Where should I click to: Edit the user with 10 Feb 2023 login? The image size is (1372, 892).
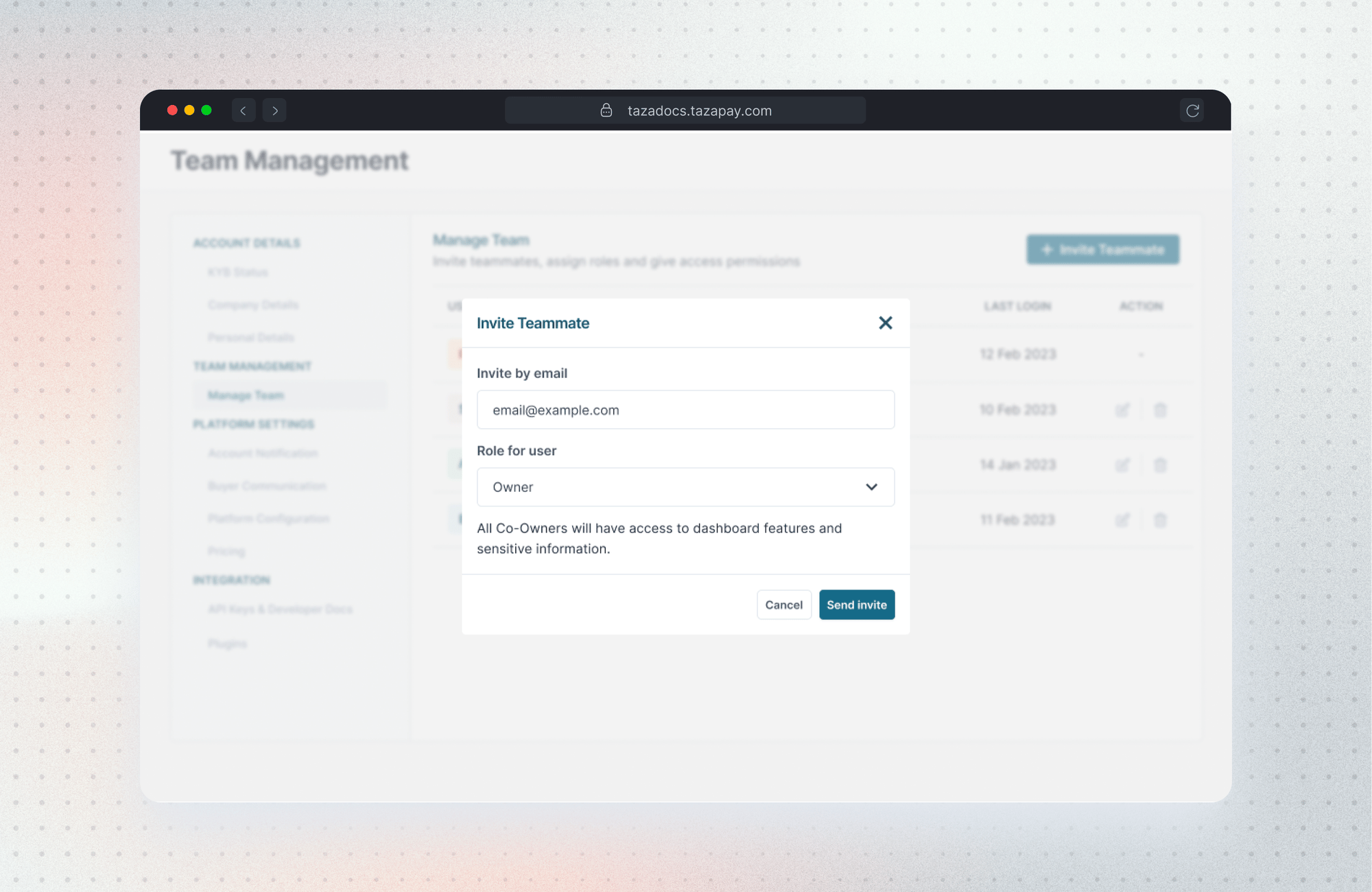(1122, 410)
